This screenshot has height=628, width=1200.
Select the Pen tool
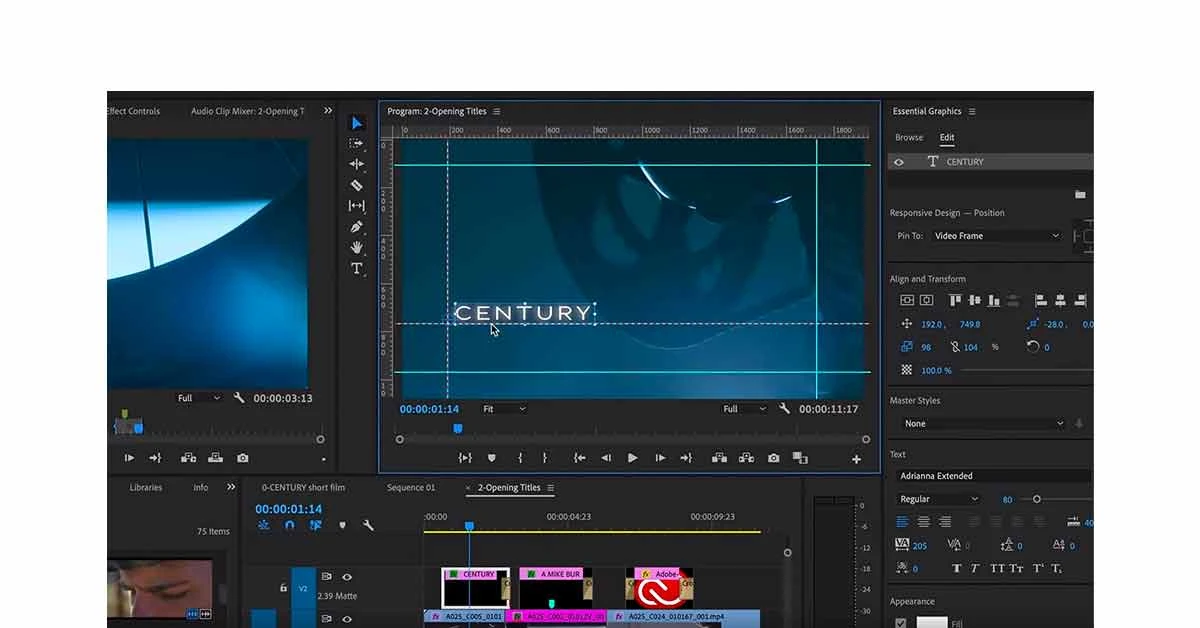(x=357, y=226)
